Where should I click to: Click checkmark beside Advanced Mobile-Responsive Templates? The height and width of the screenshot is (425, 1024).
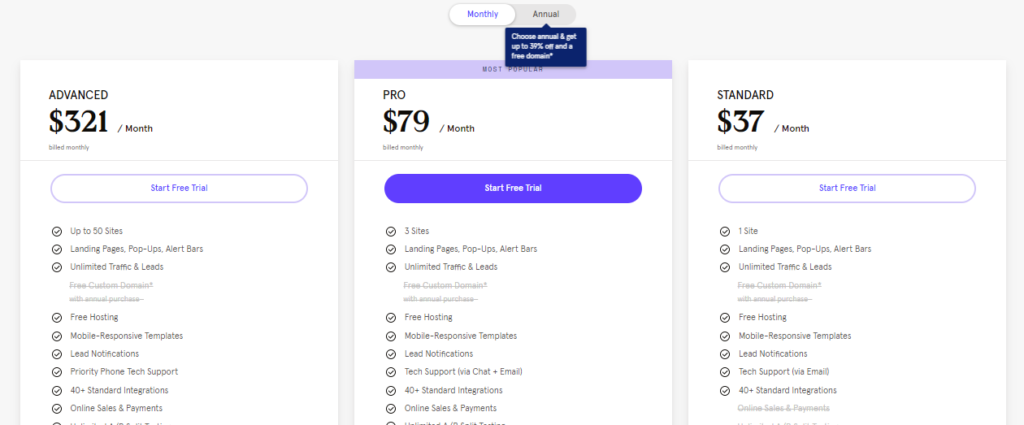[x=56, y=336]
